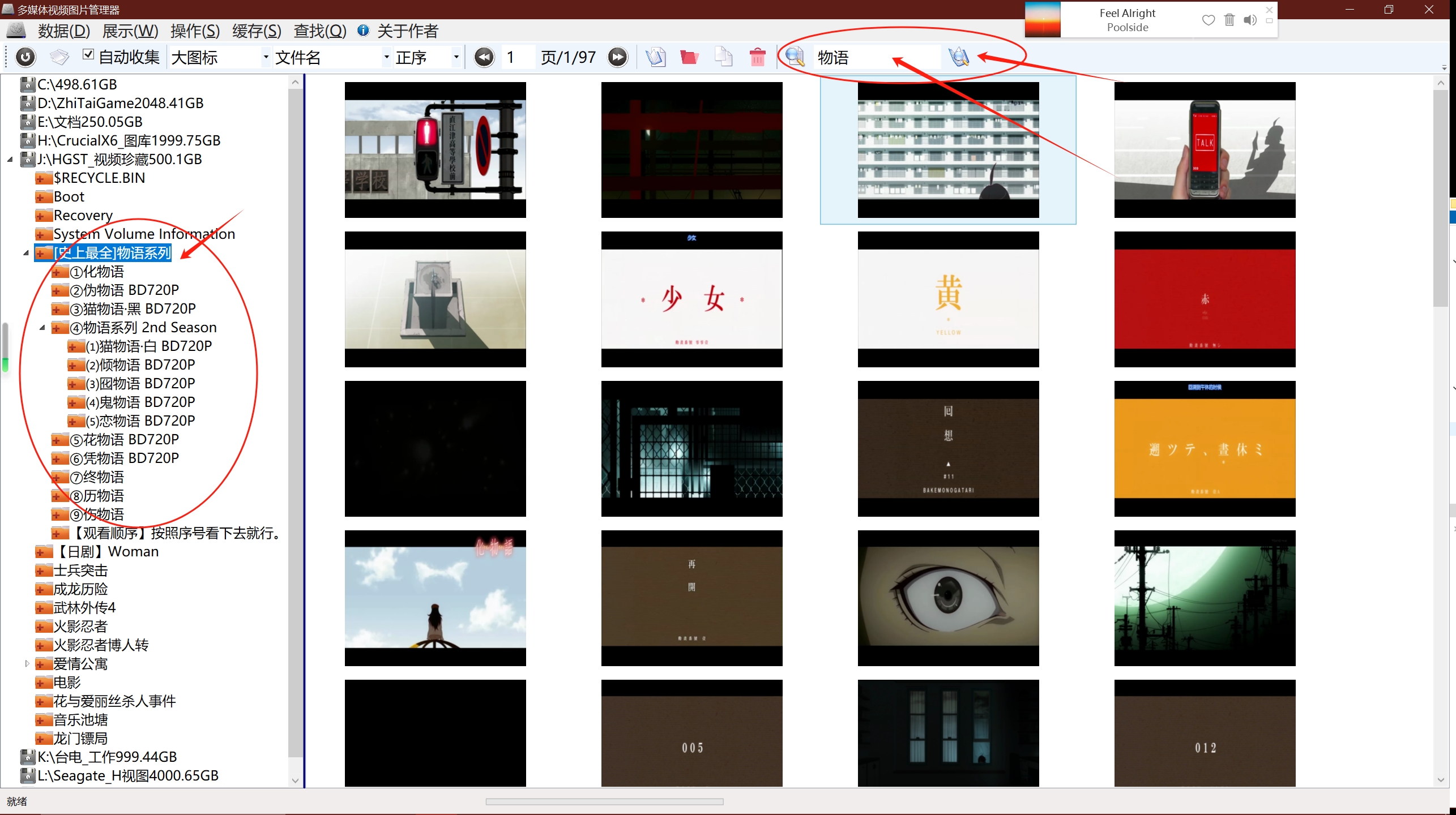Open the 展示(W) menu
Viewport: 1456px width, 815px height.
[130, 31]
